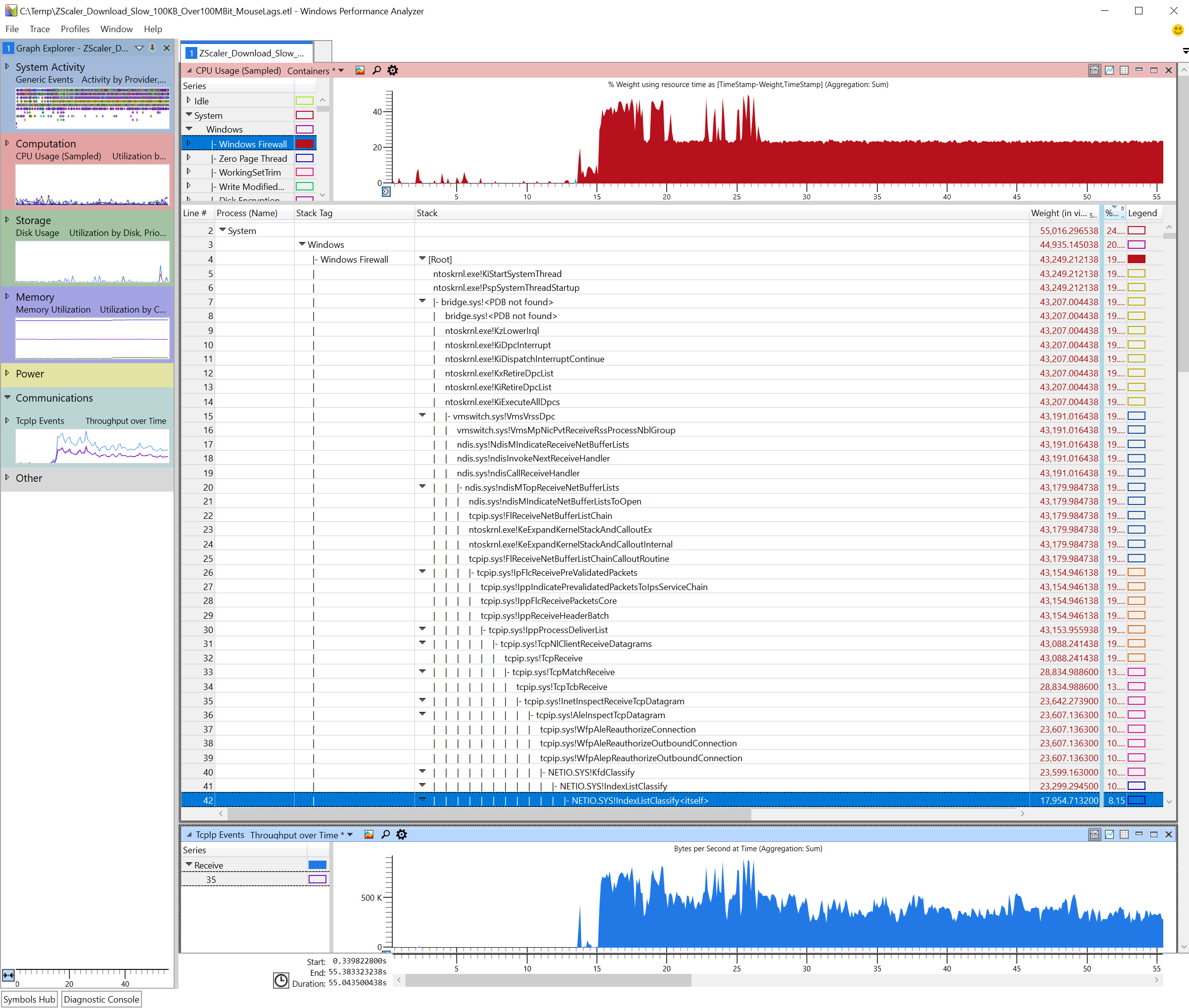The image size is (1189, 1008).
Task: Switch the CPU Usage panel to graph-only view
Action: click(1109, 70)
